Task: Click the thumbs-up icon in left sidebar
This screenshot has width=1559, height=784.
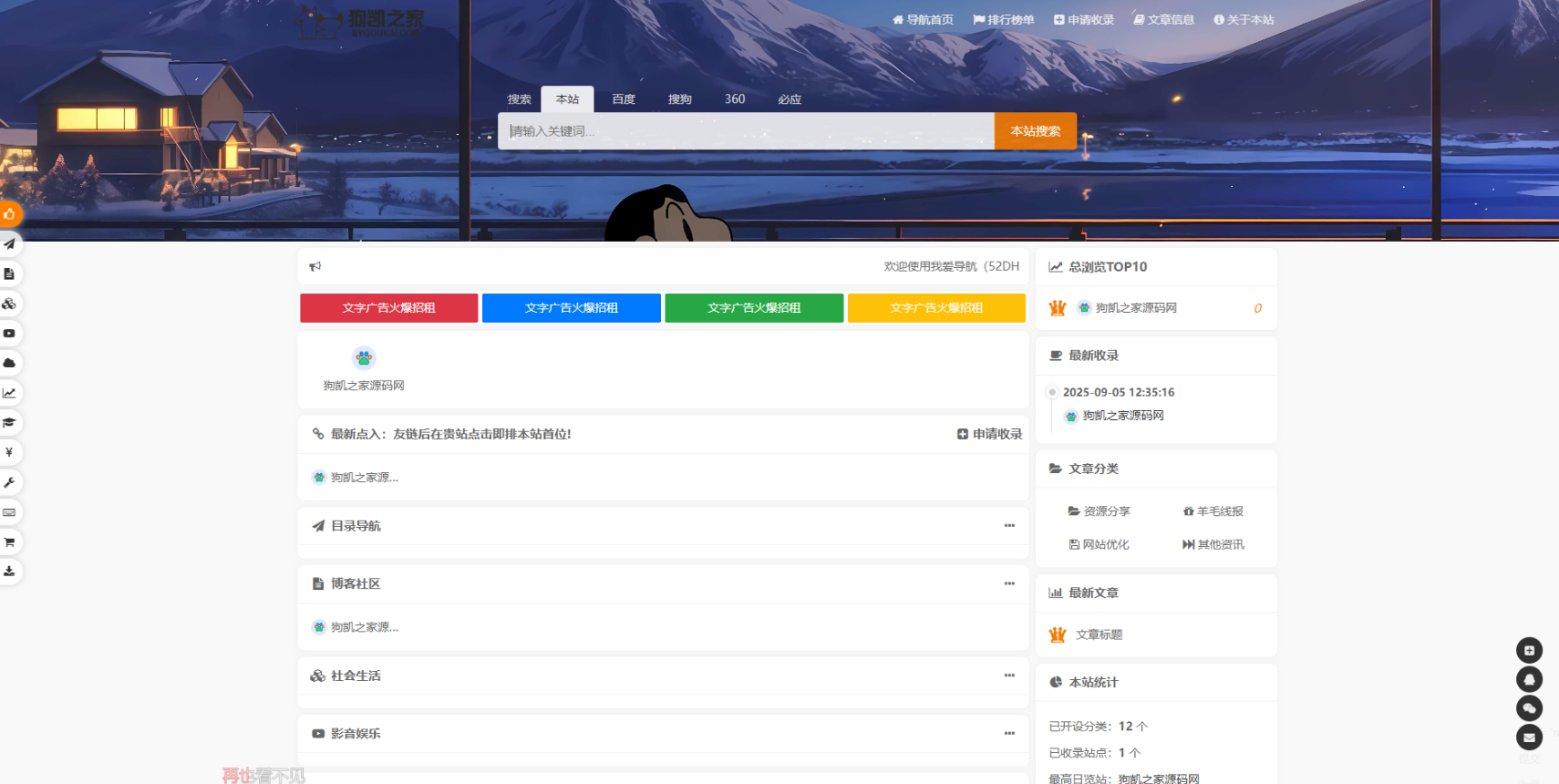Action: coord(9,214)
